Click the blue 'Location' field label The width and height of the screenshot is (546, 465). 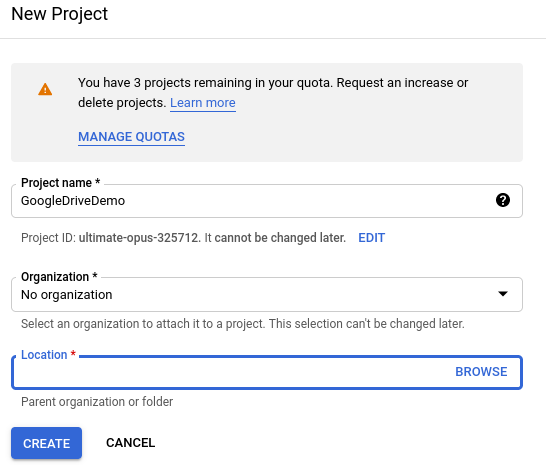[48, 355]
